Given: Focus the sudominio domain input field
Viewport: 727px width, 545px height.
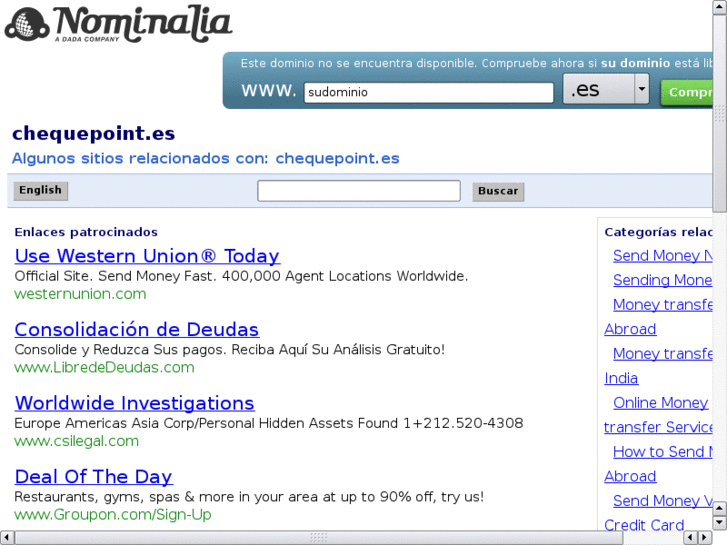Looking at the screenshot, I should [x=429, y=92].
